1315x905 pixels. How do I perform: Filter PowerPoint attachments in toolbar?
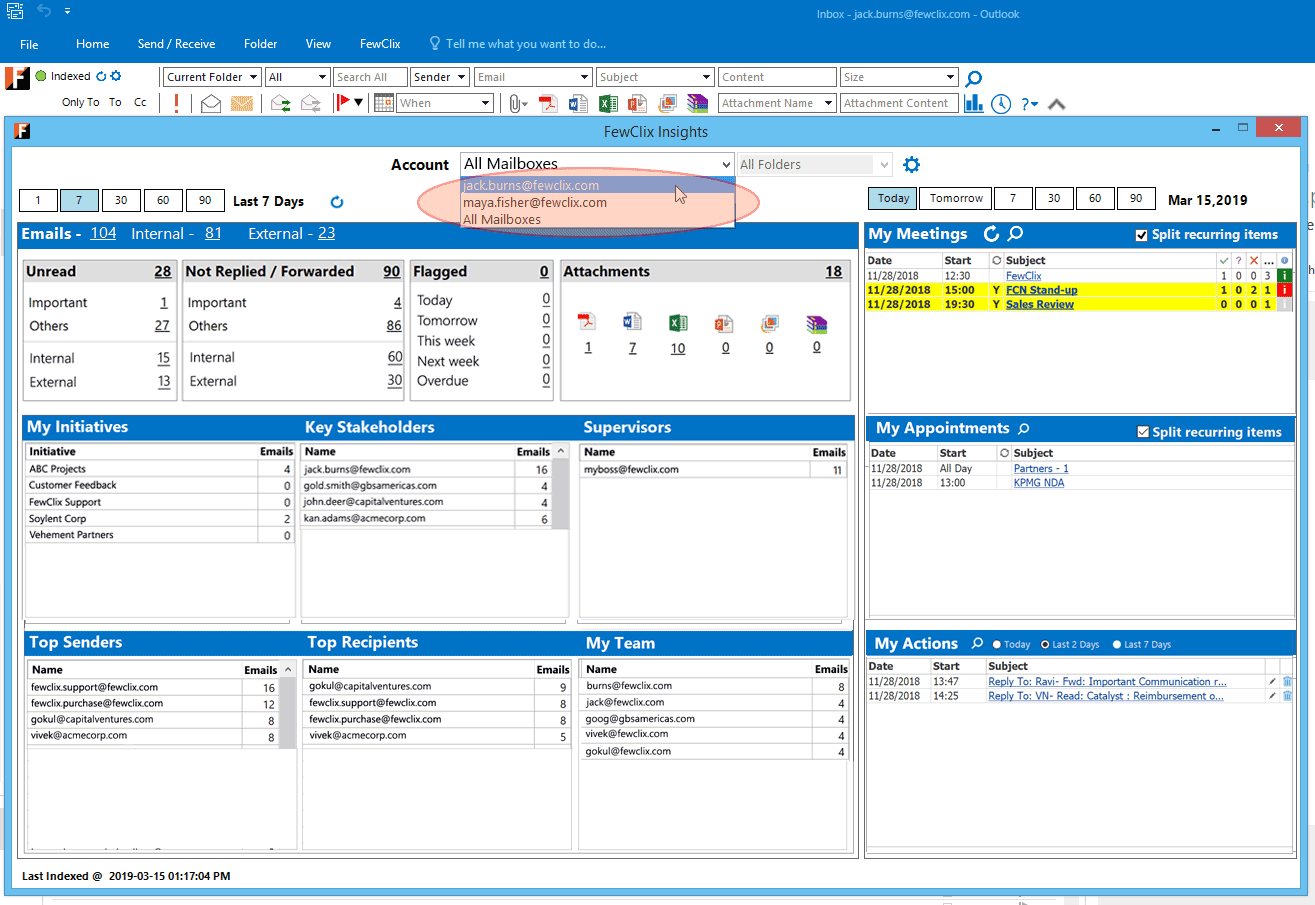(x=638, y=103)
